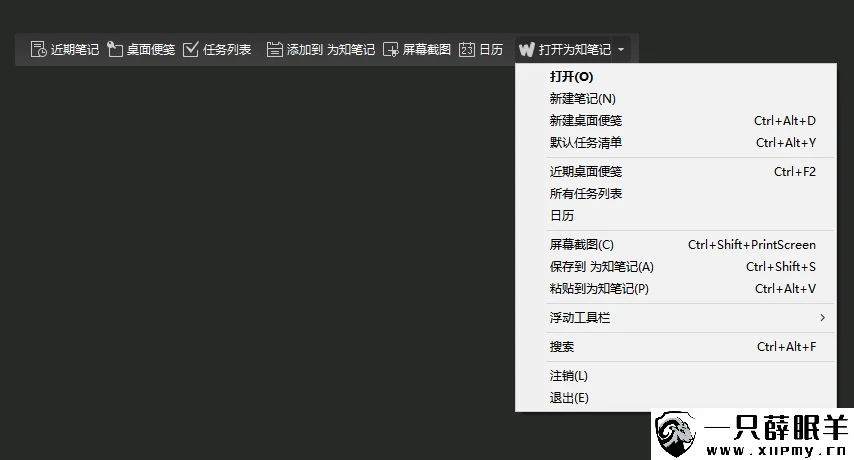
Task: Click the 近期笔记 toolbar text
Action: 75,50
